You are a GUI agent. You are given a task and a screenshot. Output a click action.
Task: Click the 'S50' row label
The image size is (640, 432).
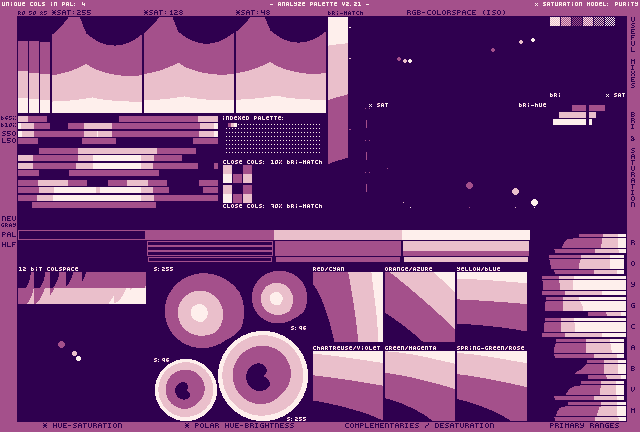tap(9, 134)
